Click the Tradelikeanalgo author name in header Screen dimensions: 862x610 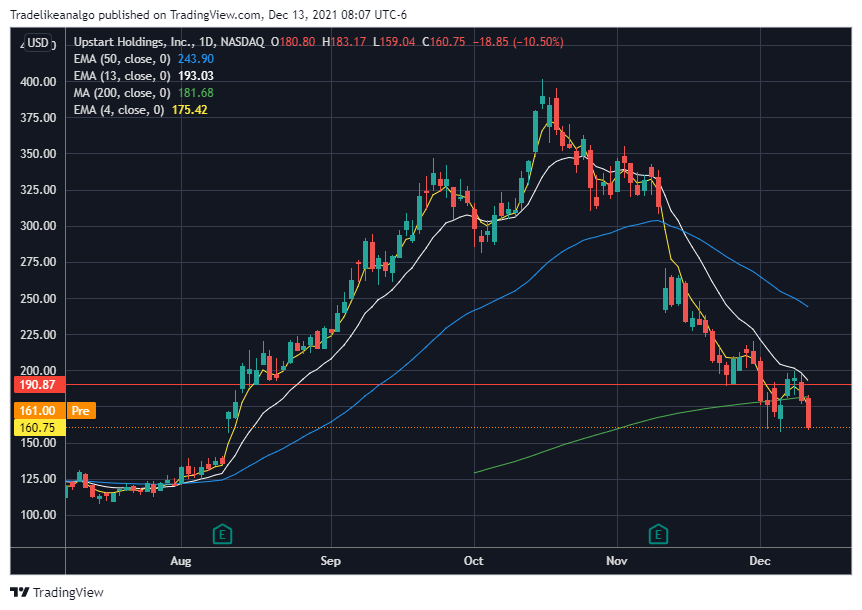[53, 15]
